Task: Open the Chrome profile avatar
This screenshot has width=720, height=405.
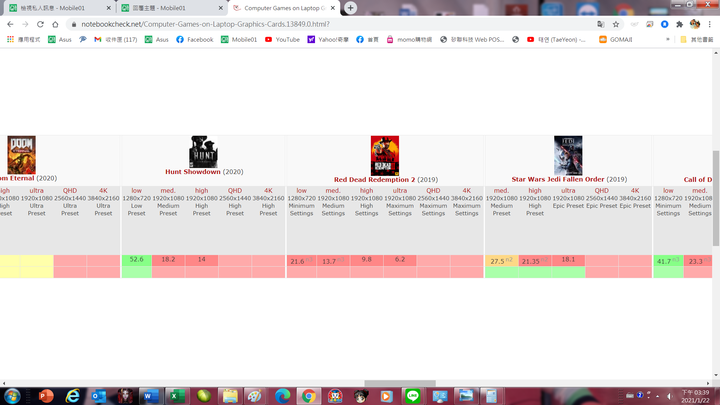Action: [695, 24]
